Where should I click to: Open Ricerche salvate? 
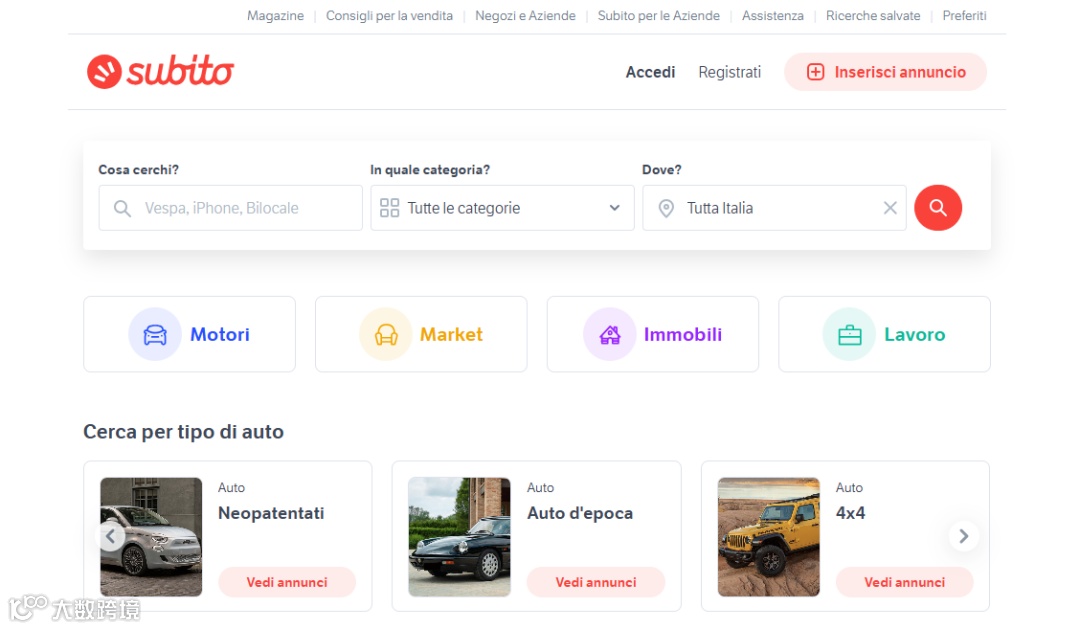(873, 15)
